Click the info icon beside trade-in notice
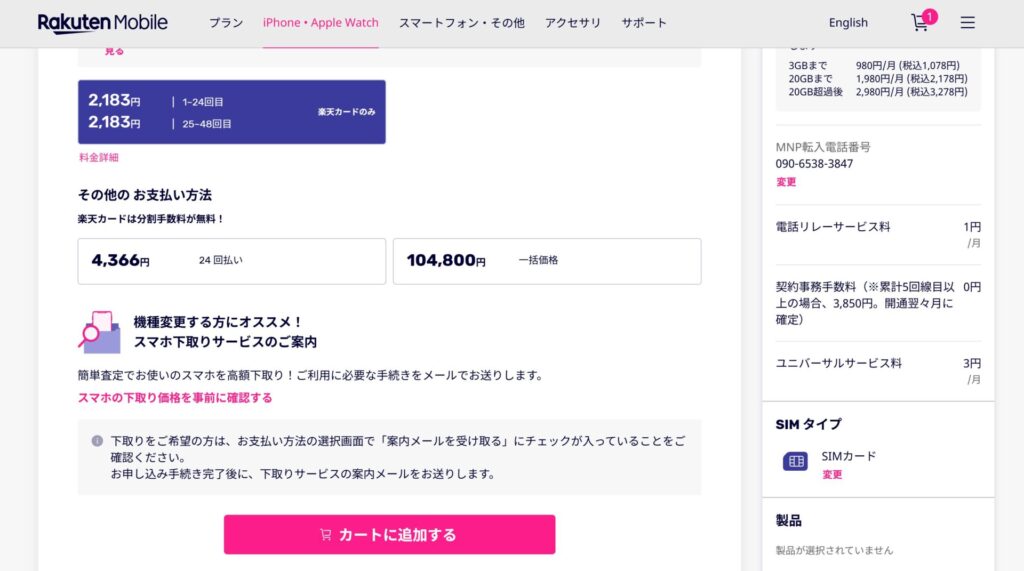Viewport: 1024px width, 571px height. tap(97, 440)
